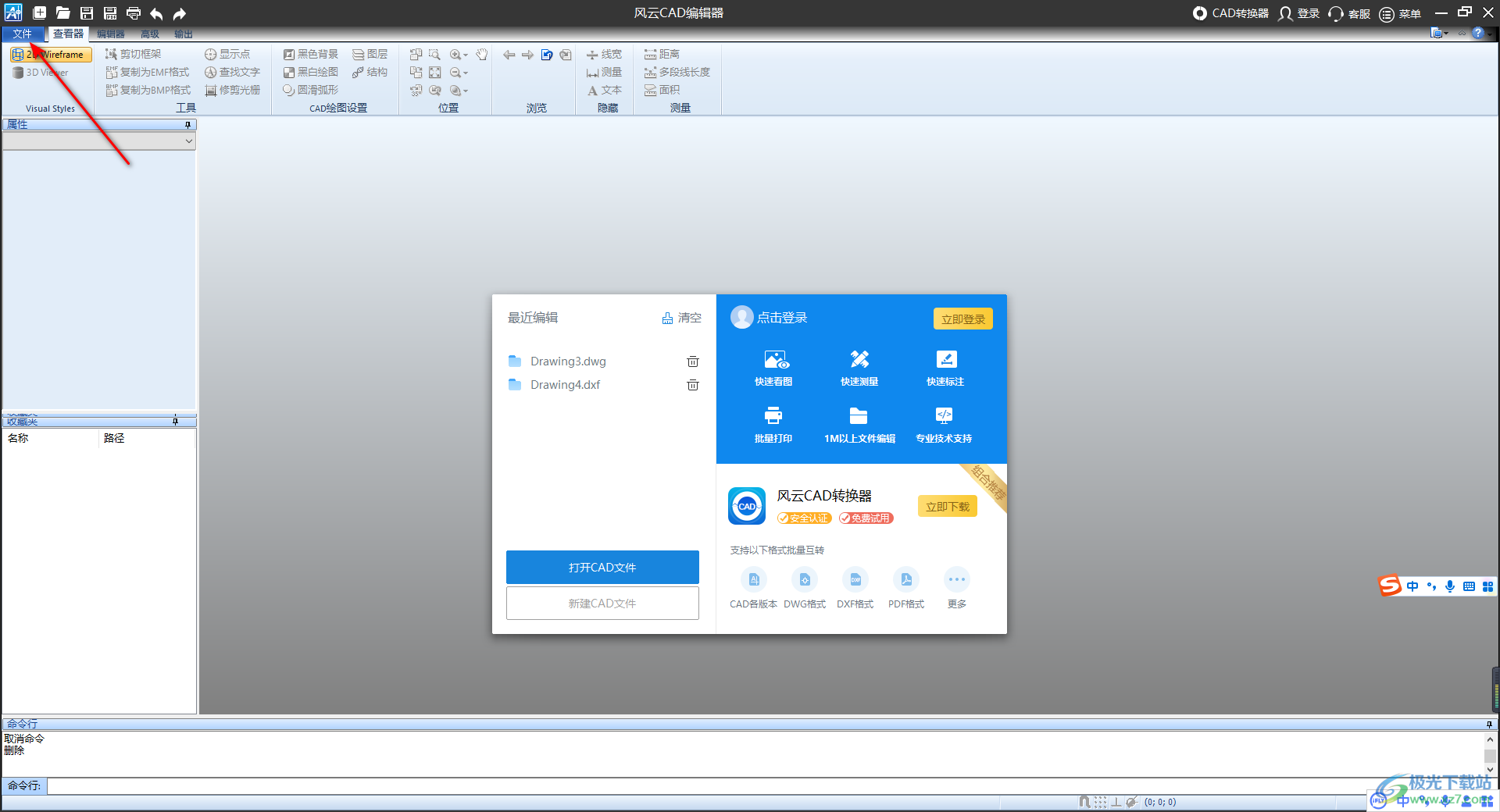Click the undo arrow in the title bar
Viewport: 1500px width, 812px height.
click(x=156, y=13)
